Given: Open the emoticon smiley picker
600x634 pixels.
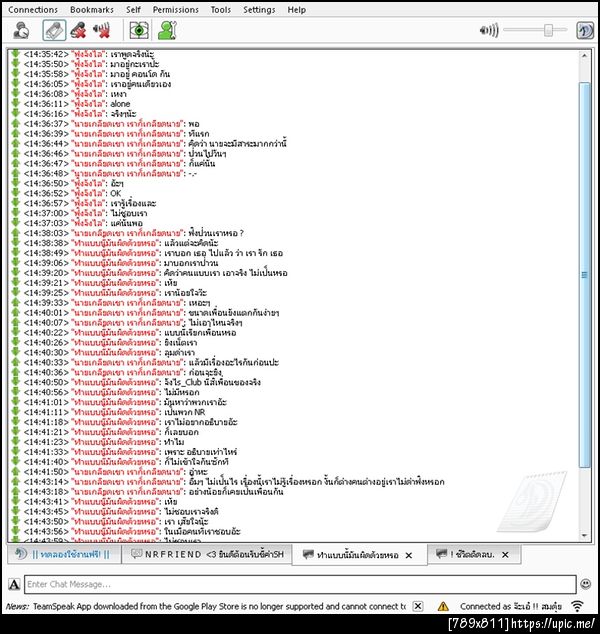Looking at the screenshot, I should [x=585, y=584].
